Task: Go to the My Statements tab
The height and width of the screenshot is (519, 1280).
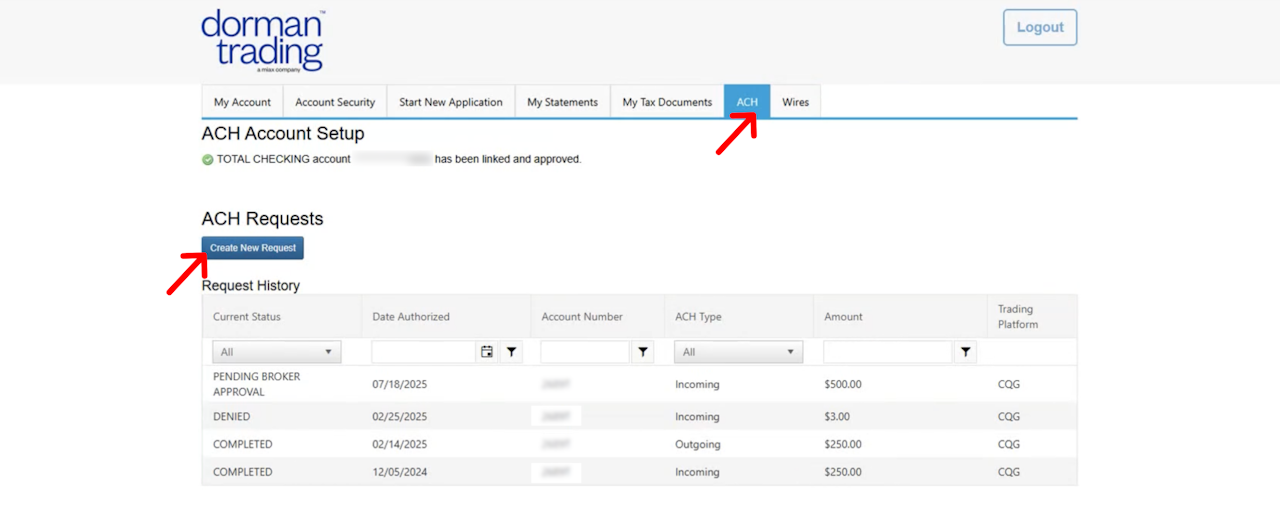Action: pos(562,102)
